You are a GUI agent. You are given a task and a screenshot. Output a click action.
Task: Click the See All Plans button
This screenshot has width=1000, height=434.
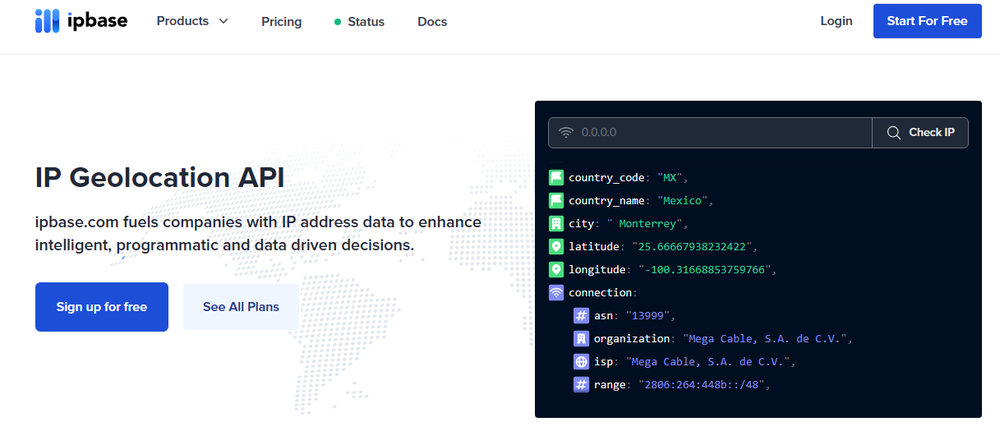[x=241, y=307]
